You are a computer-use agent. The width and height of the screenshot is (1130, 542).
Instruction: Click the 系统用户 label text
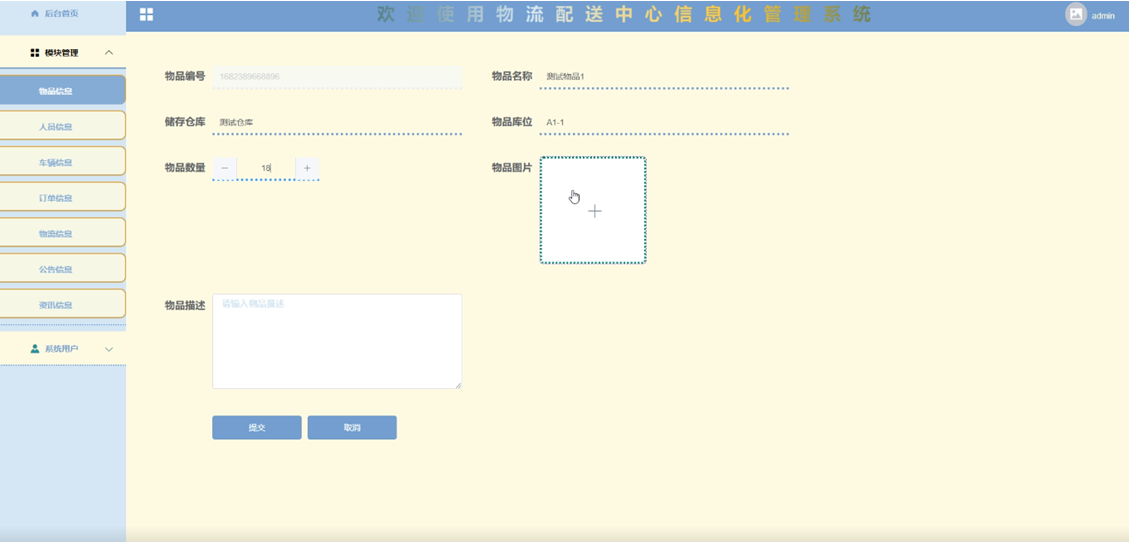tap(61, 349)
